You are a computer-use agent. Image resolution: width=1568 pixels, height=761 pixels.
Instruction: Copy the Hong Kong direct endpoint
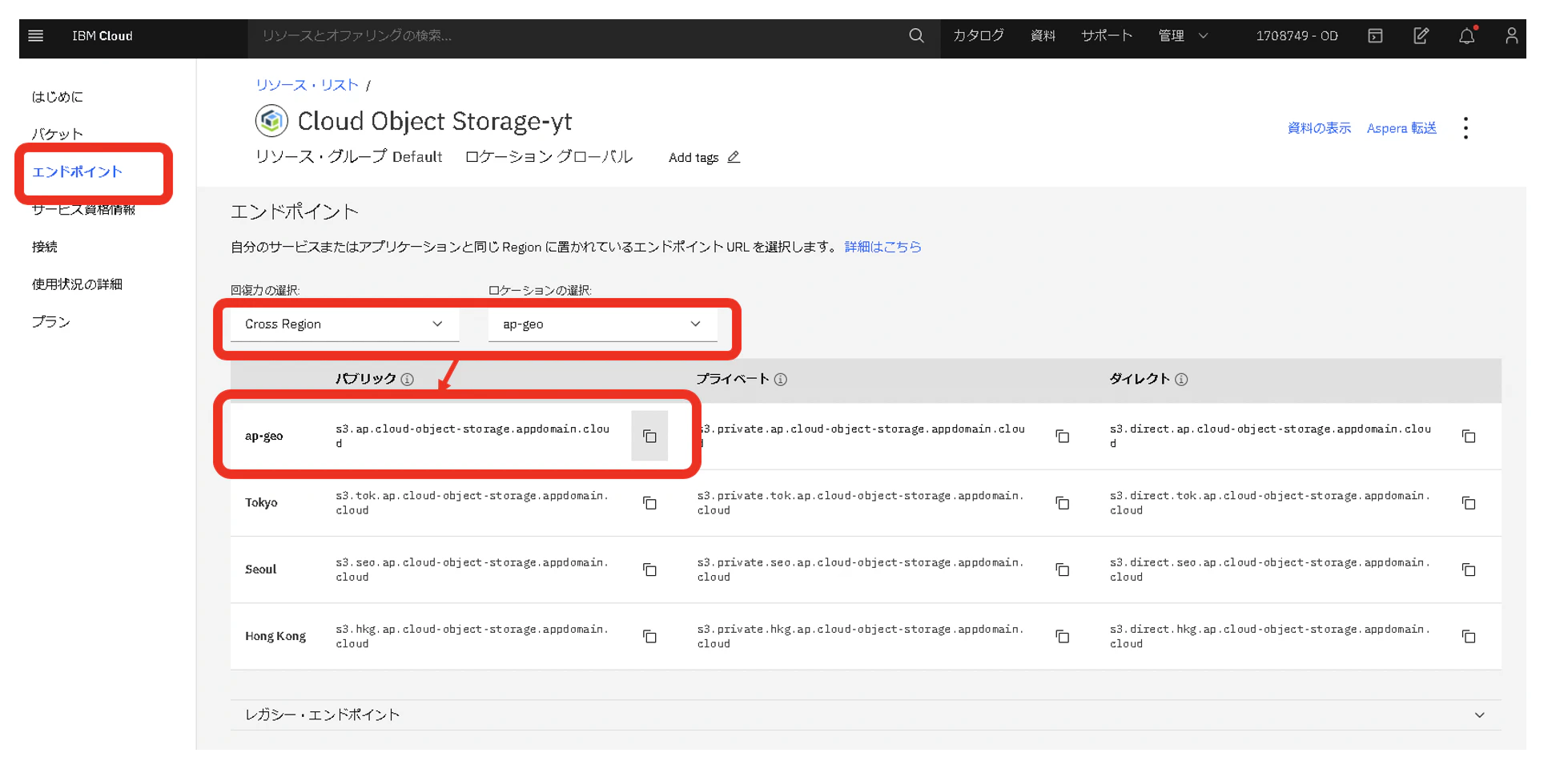pos(1469,637)
